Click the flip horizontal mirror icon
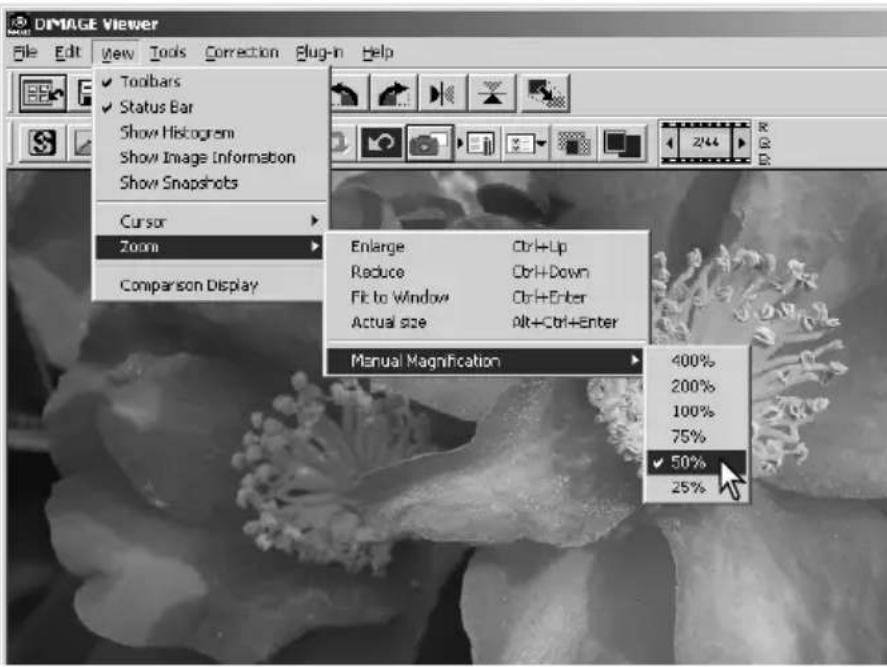The height and width of the screenshot is (667, 887). [442, 93]
